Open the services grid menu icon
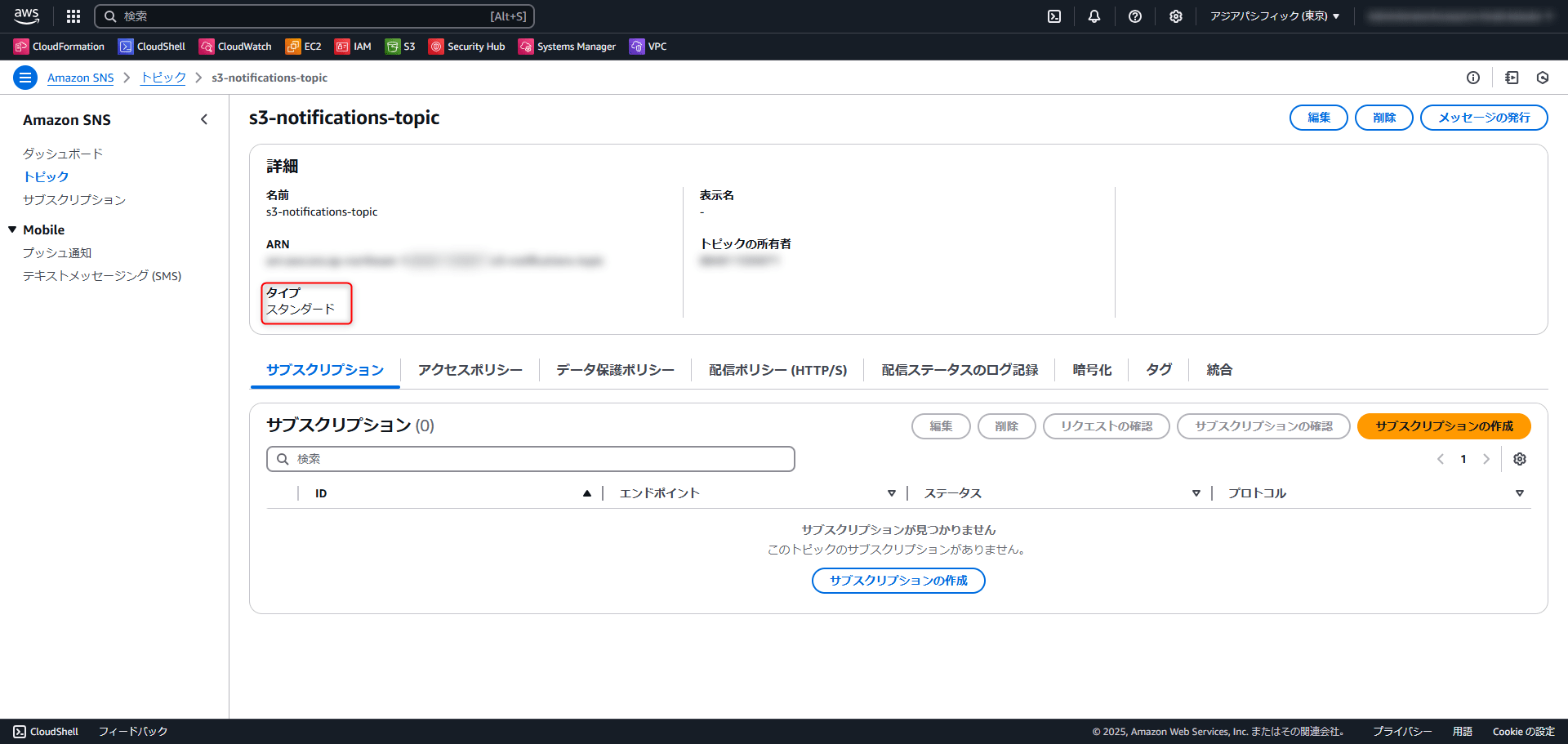The image size is (1568, 744). tap(73, 16)
